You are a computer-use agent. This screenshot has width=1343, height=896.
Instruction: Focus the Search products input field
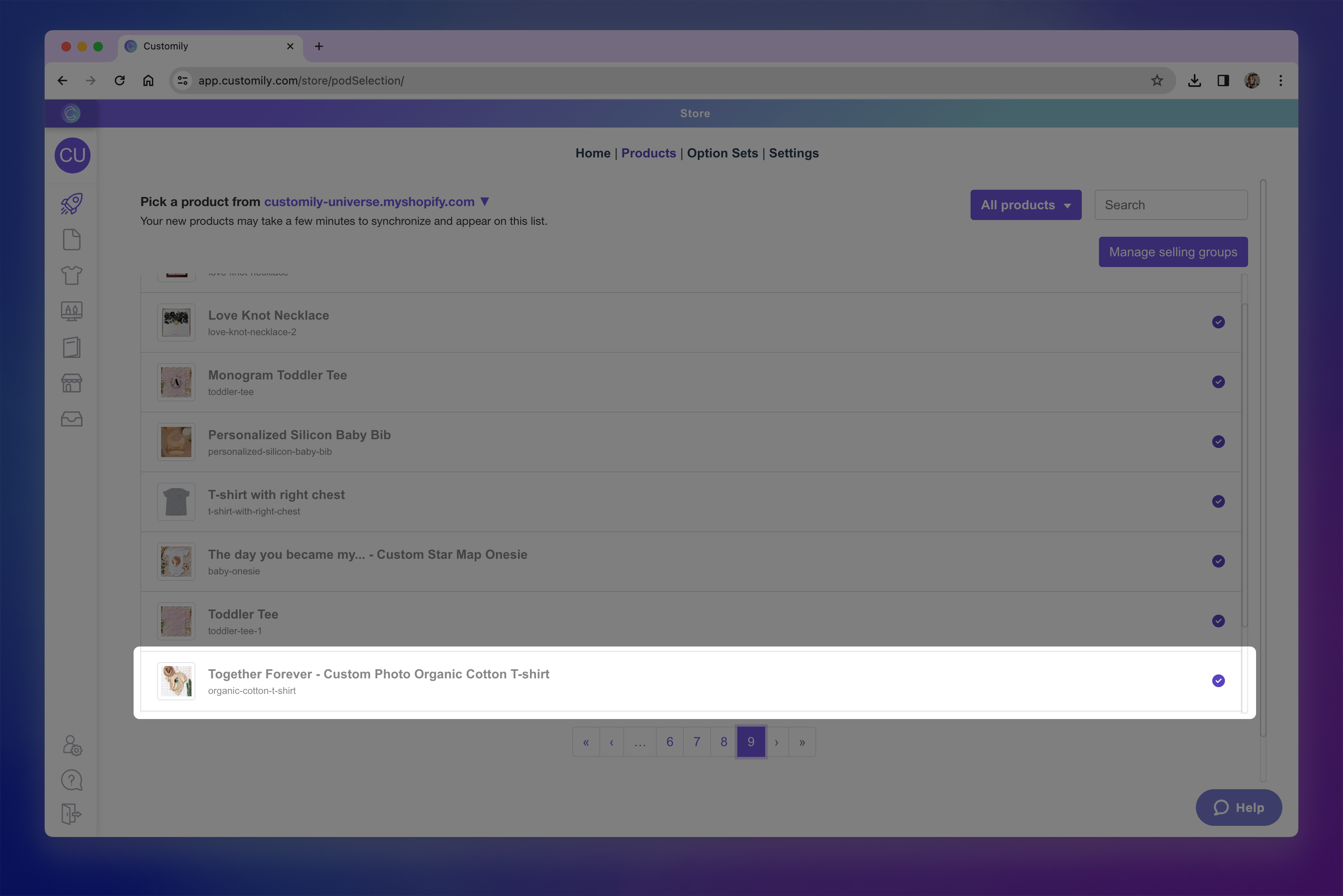(1170, 205)
